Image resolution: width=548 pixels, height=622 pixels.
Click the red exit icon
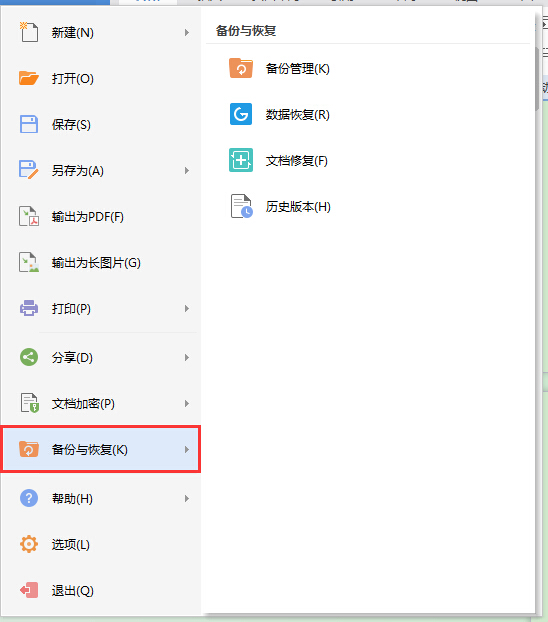[29, 590]
